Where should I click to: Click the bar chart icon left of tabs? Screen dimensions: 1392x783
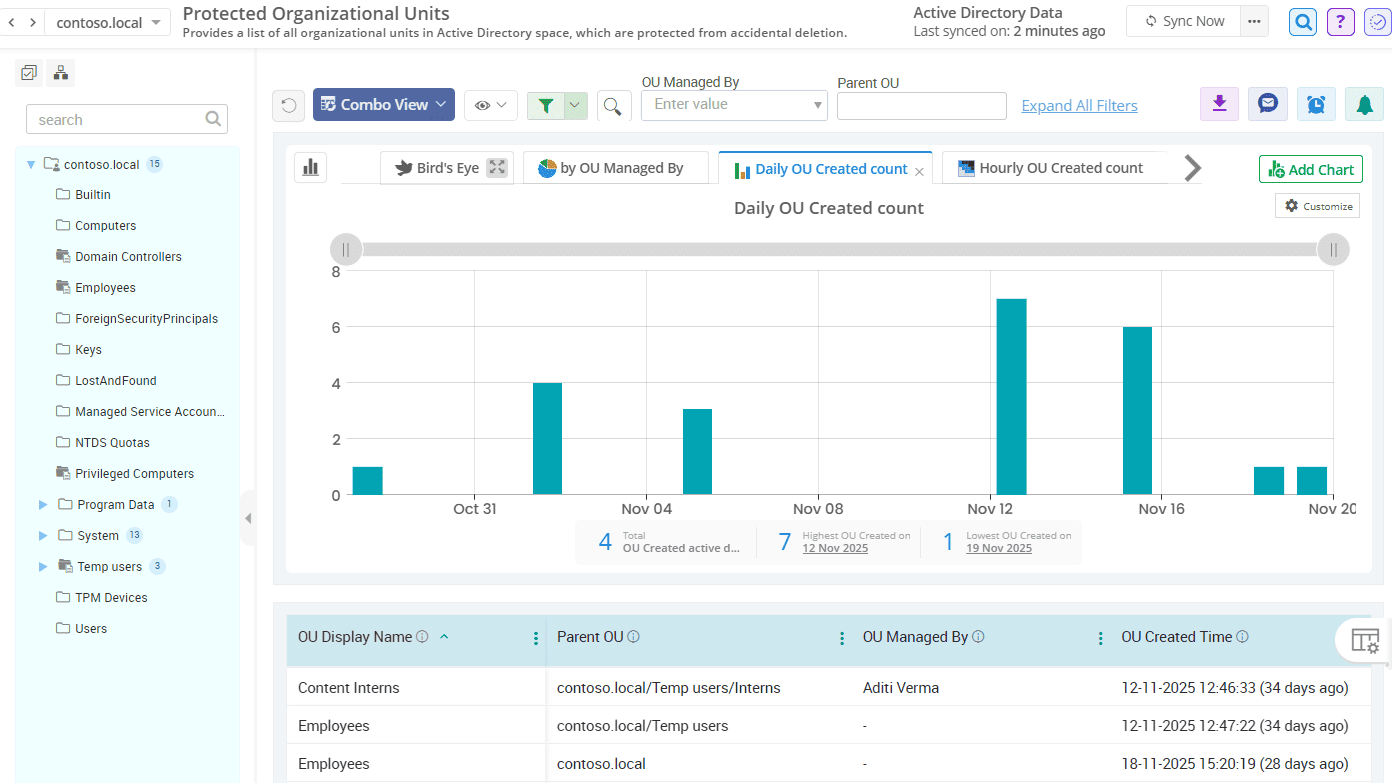click(310, 168)
